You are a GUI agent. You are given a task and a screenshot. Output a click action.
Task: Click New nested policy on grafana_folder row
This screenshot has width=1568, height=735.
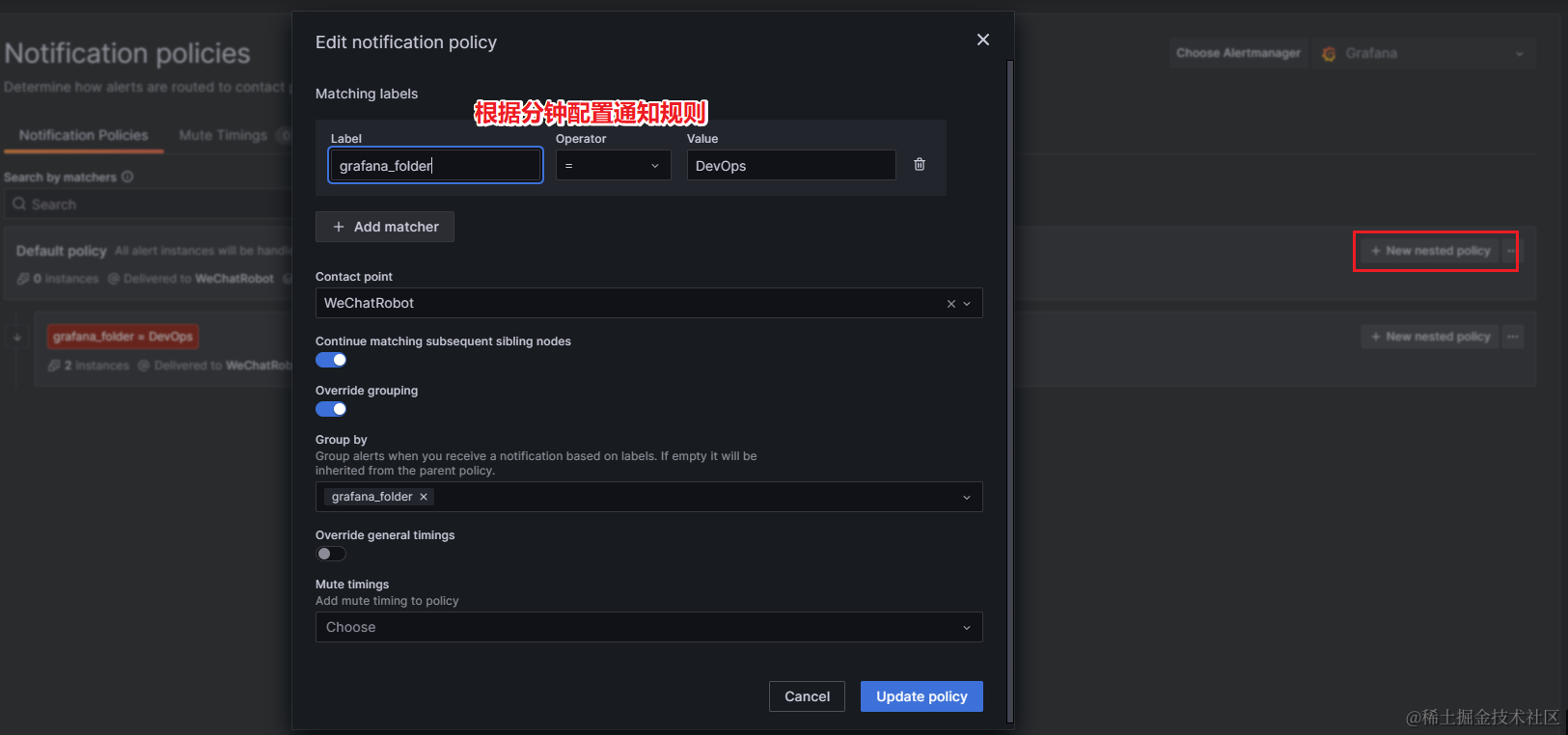[1430, 337]
